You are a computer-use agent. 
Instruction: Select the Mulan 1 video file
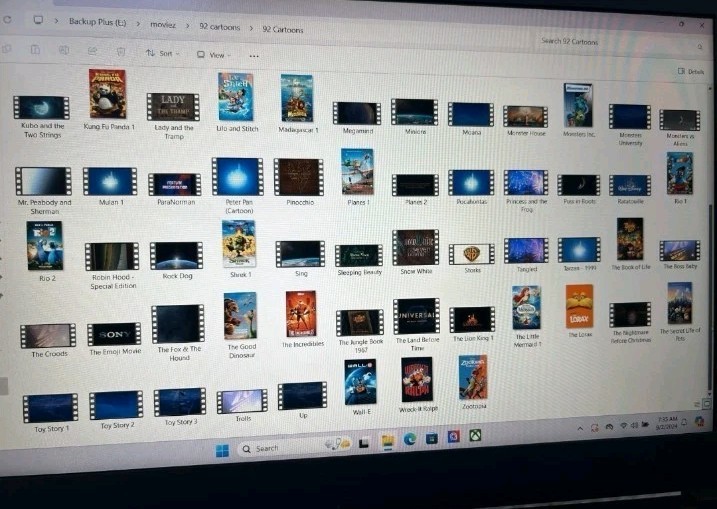coord(110,182)
